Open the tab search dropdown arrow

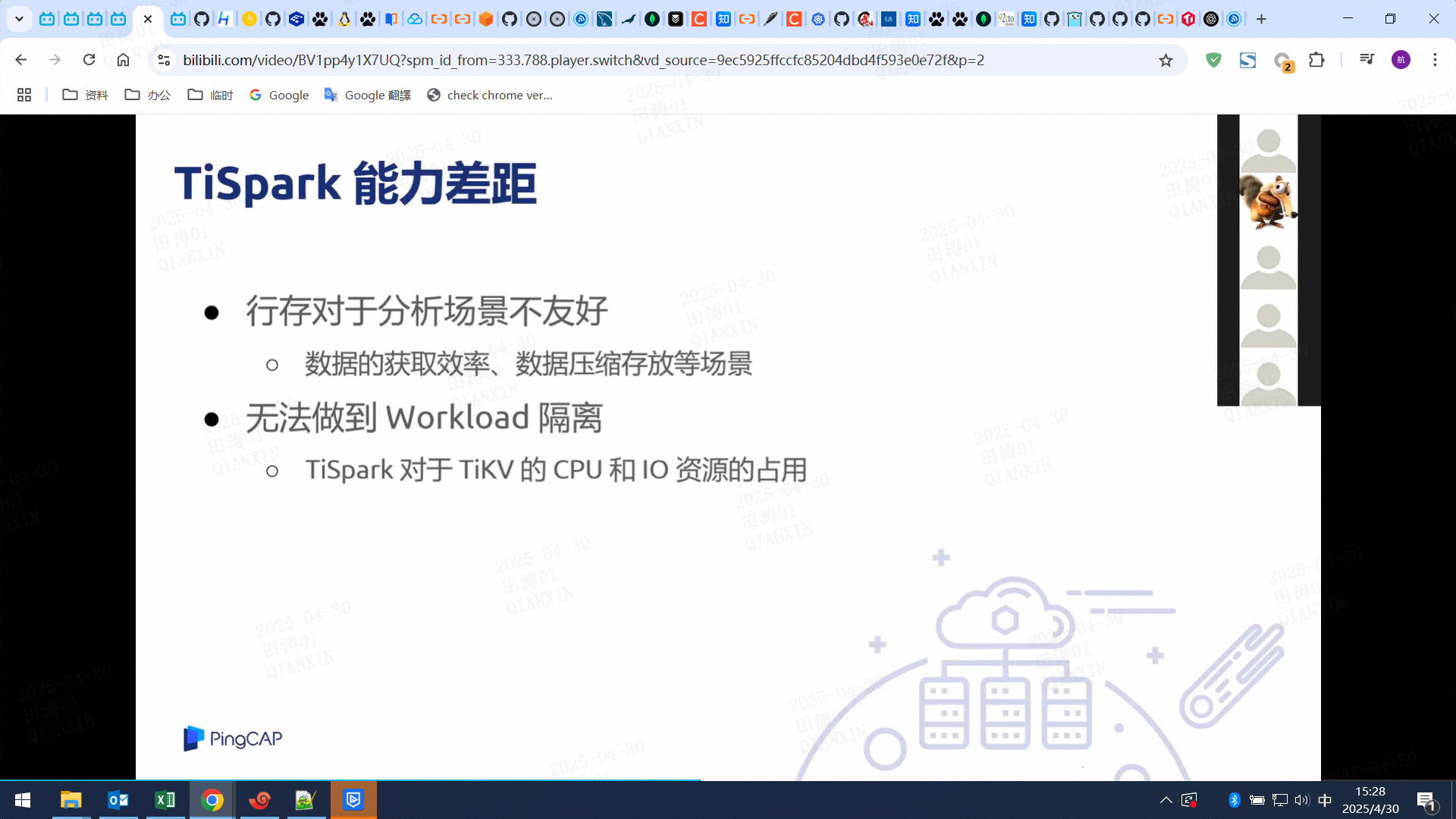pyautogui.click(x=19, y=19)
